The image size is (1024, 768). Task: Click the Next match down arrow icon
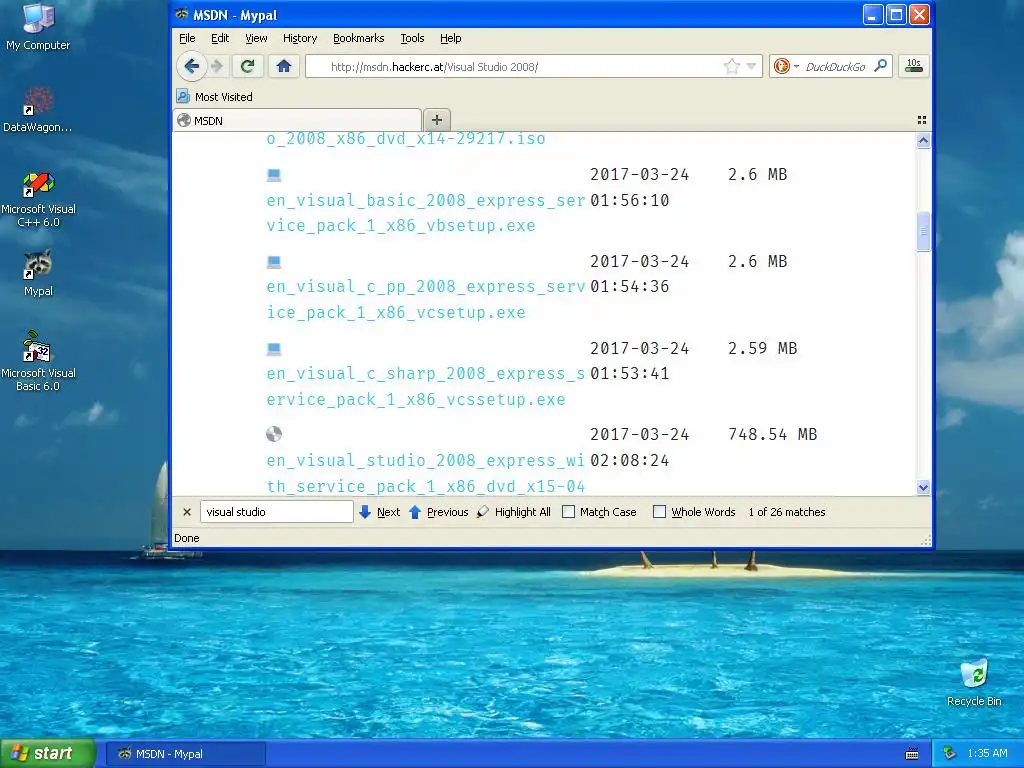tap(365, 512)
